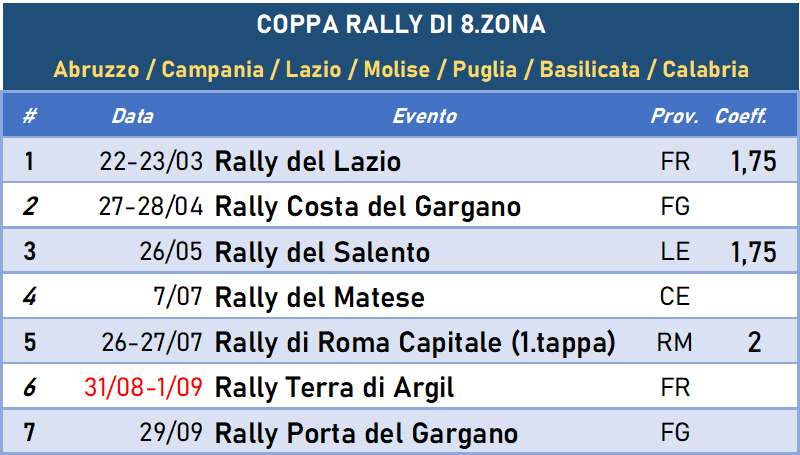Select the '26-27/07' date cell
This screenshot has width=800, height=455.
(152, 343)
